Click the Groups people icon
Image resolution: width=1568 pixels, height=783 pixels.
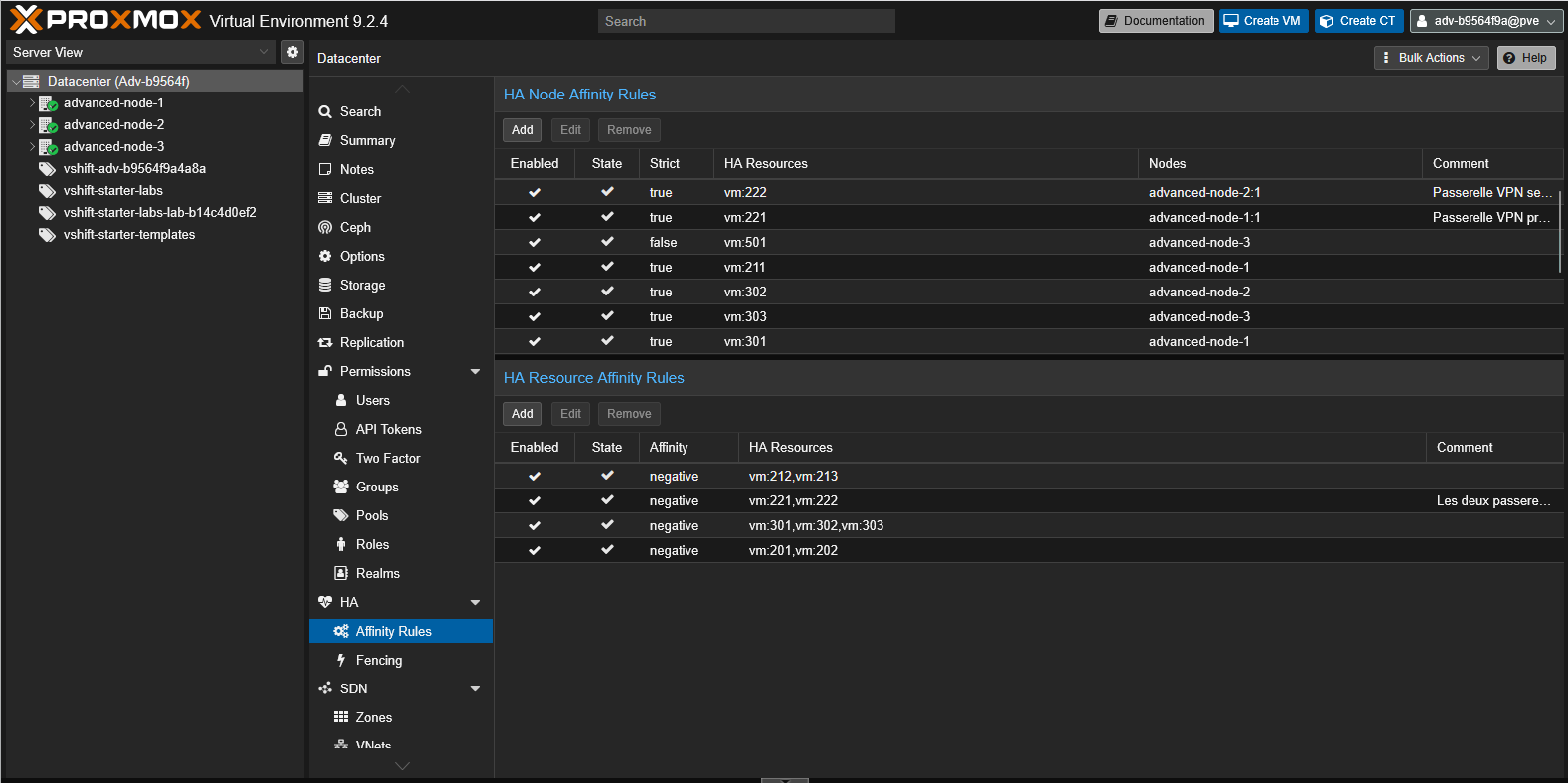[x=341, y=488]
